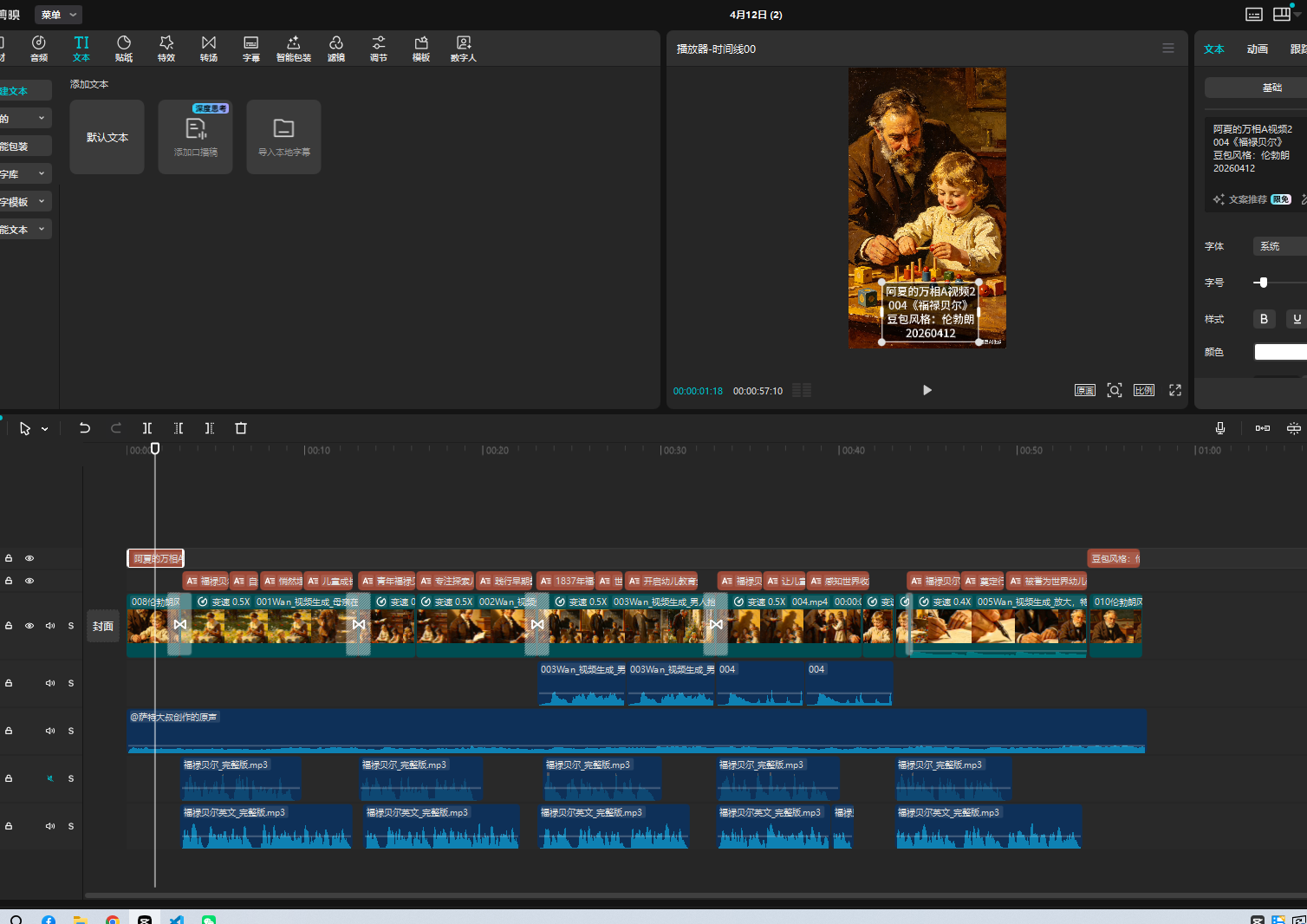The height and width of the screenshot is (924, 1307).
Task: Add a 默认文本 default text
Action: click(x=107, y=137)
